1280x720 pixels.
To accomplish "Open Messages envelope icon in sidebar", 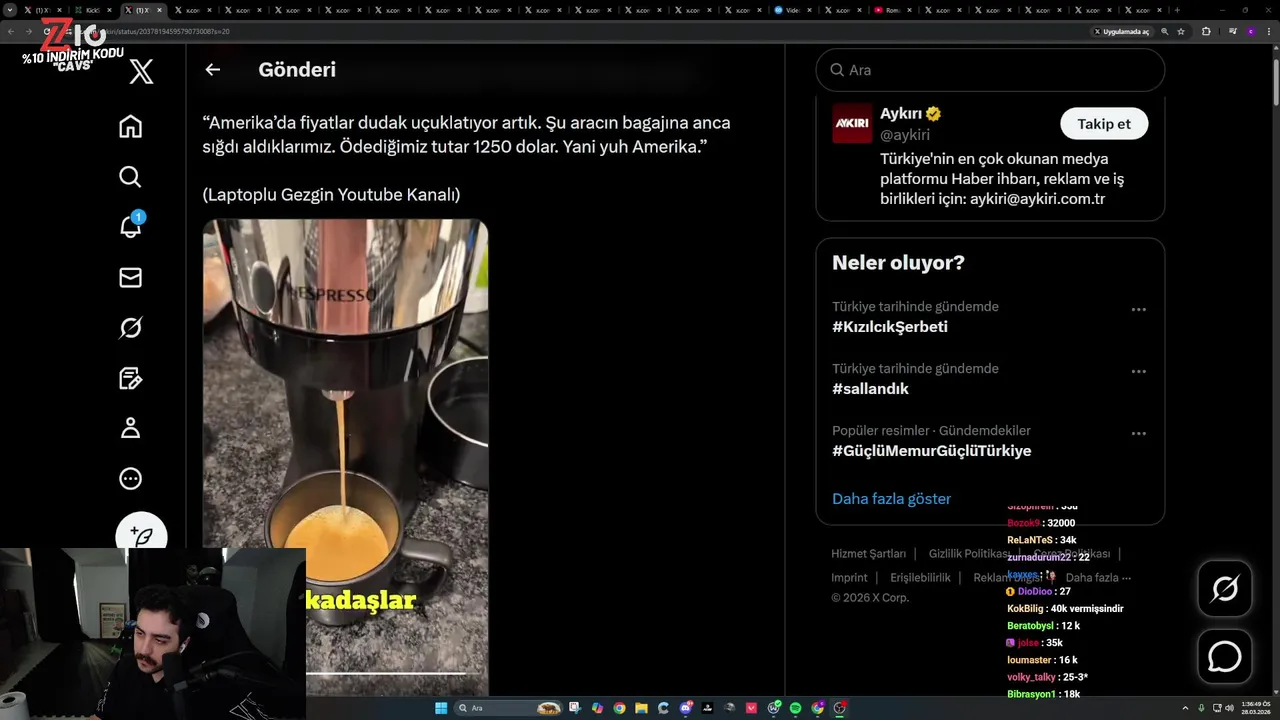I will pyautogui.click(x=130, y=277).
